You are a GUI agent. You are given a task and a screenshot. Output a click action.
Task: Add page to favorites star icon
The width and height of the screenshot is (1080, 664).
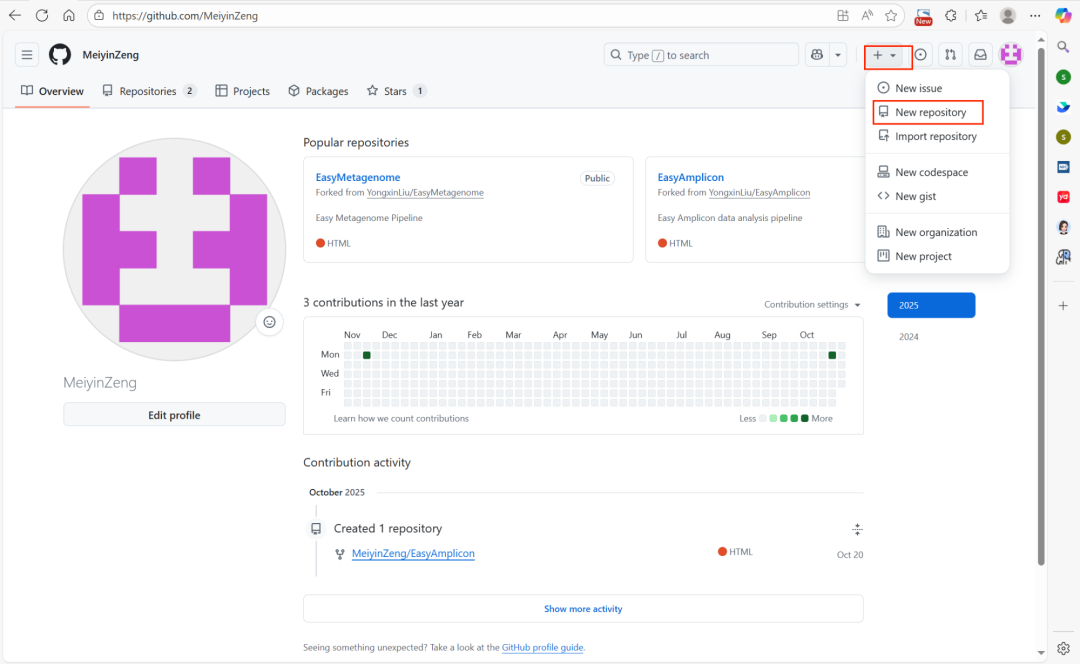point(891,15)
